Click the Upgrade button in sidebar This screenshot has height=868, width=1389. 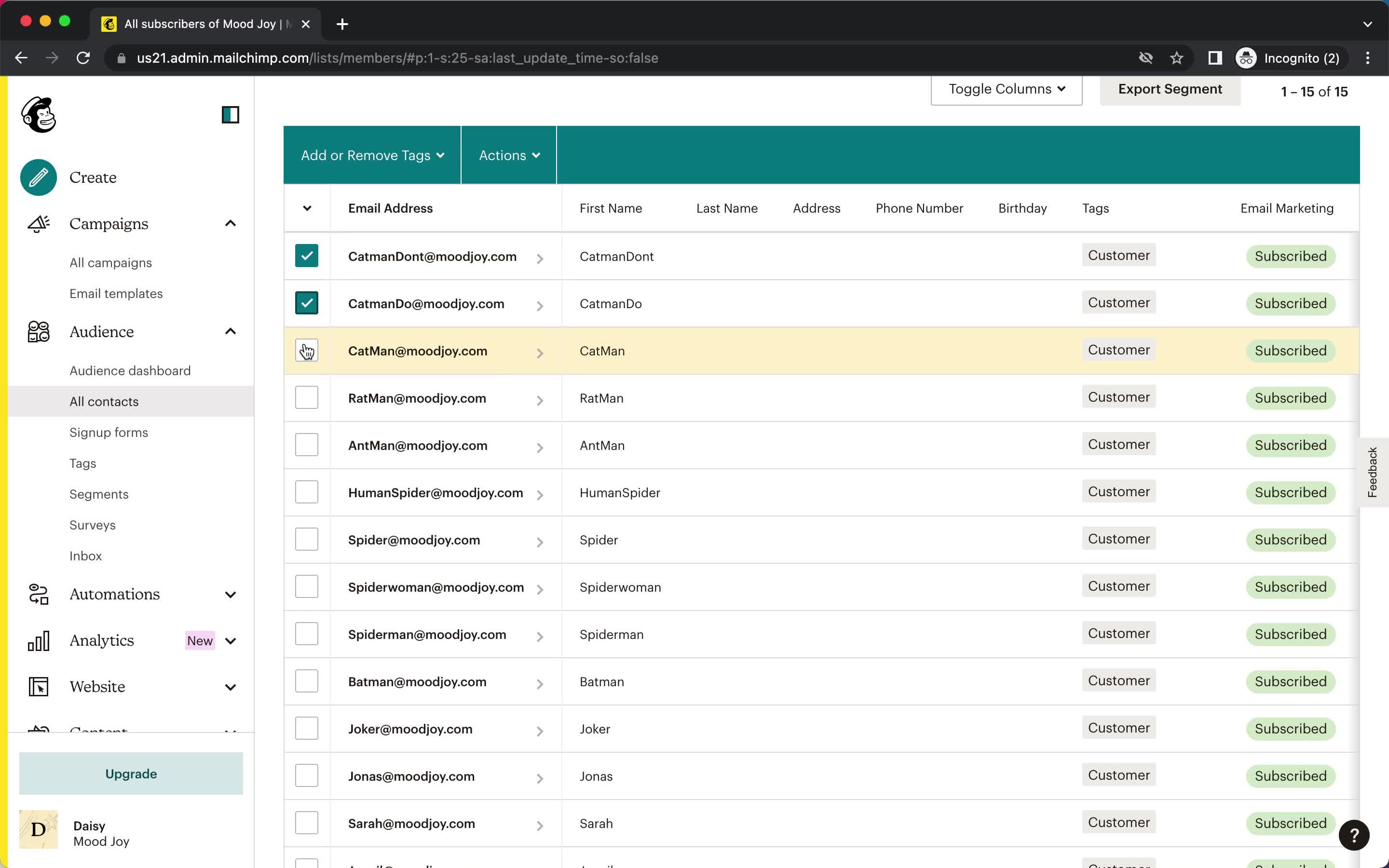point(131,773)
